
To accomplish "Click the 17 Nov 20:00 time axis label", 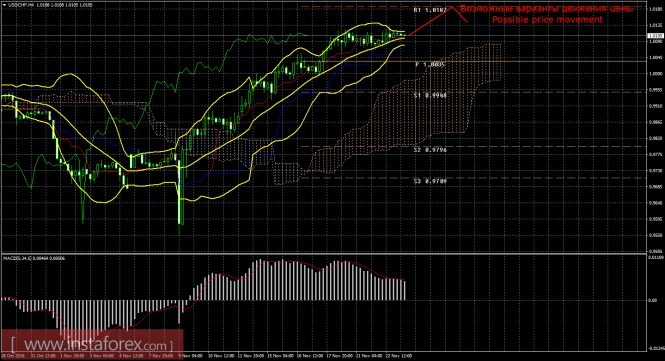I will [340, 355].
